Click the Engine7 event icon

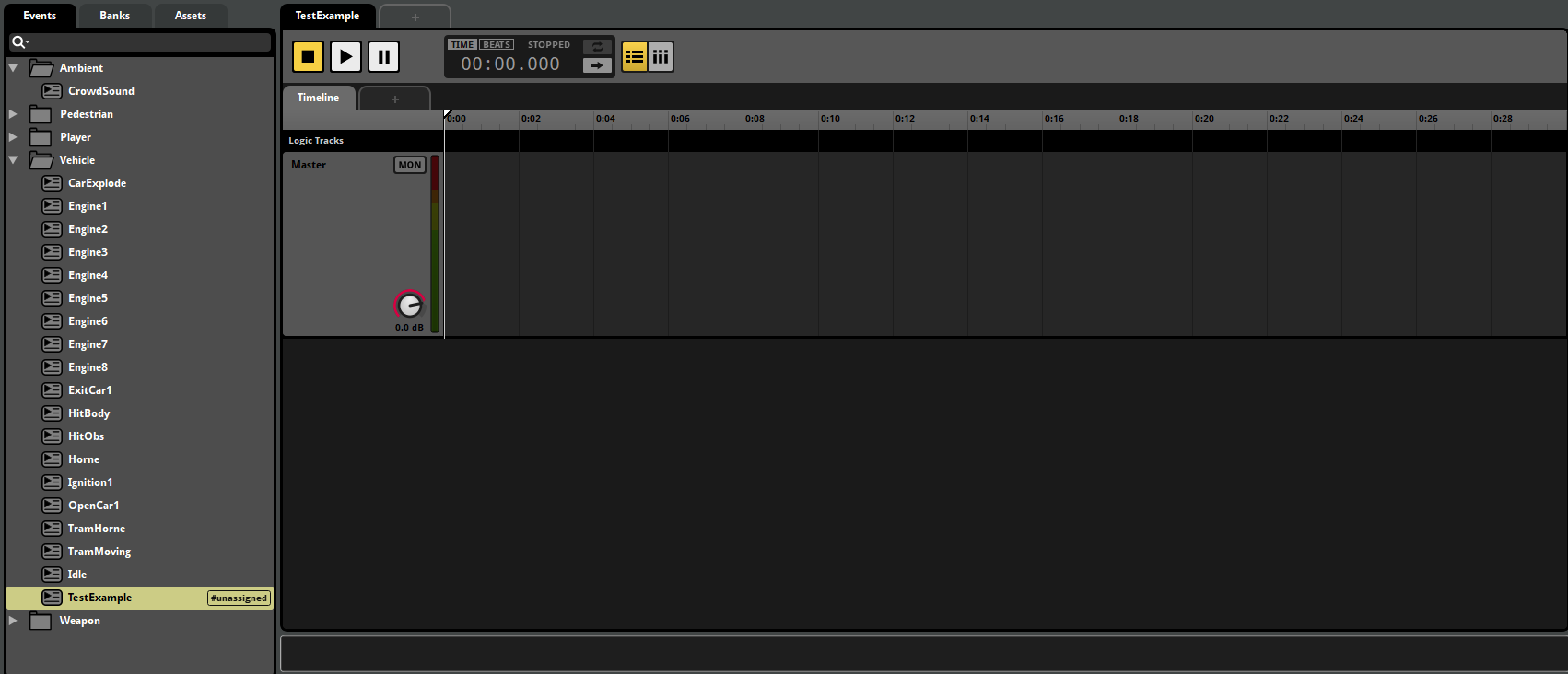[x=53, y=344]
